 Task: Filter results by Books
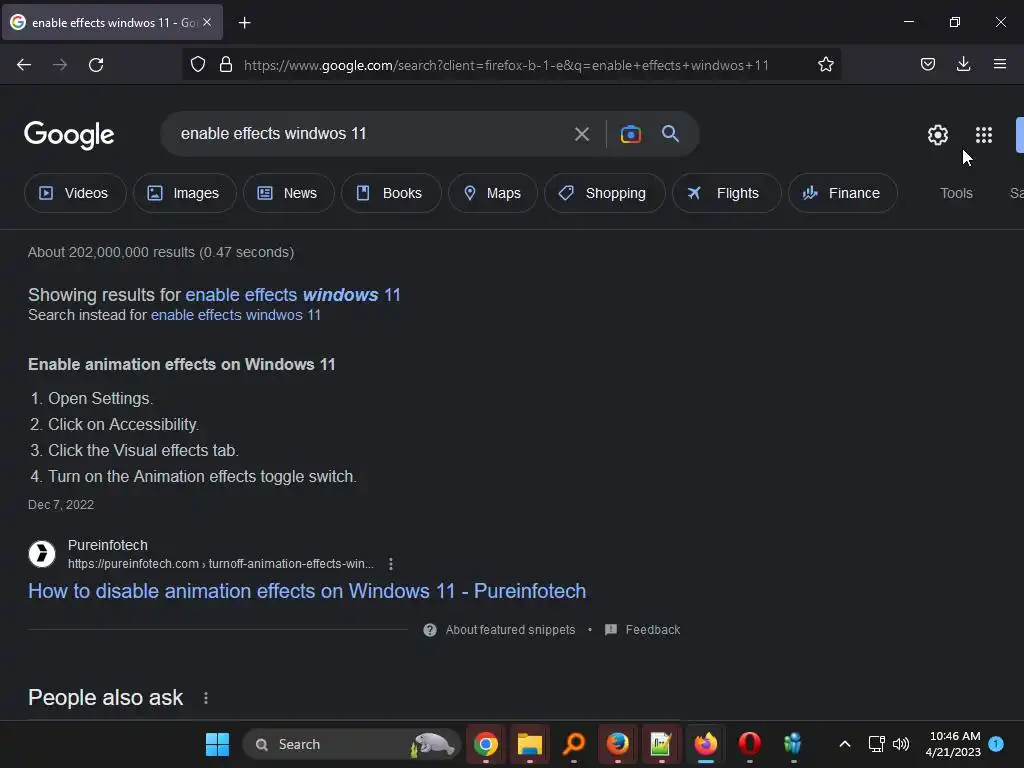point(391,193)
